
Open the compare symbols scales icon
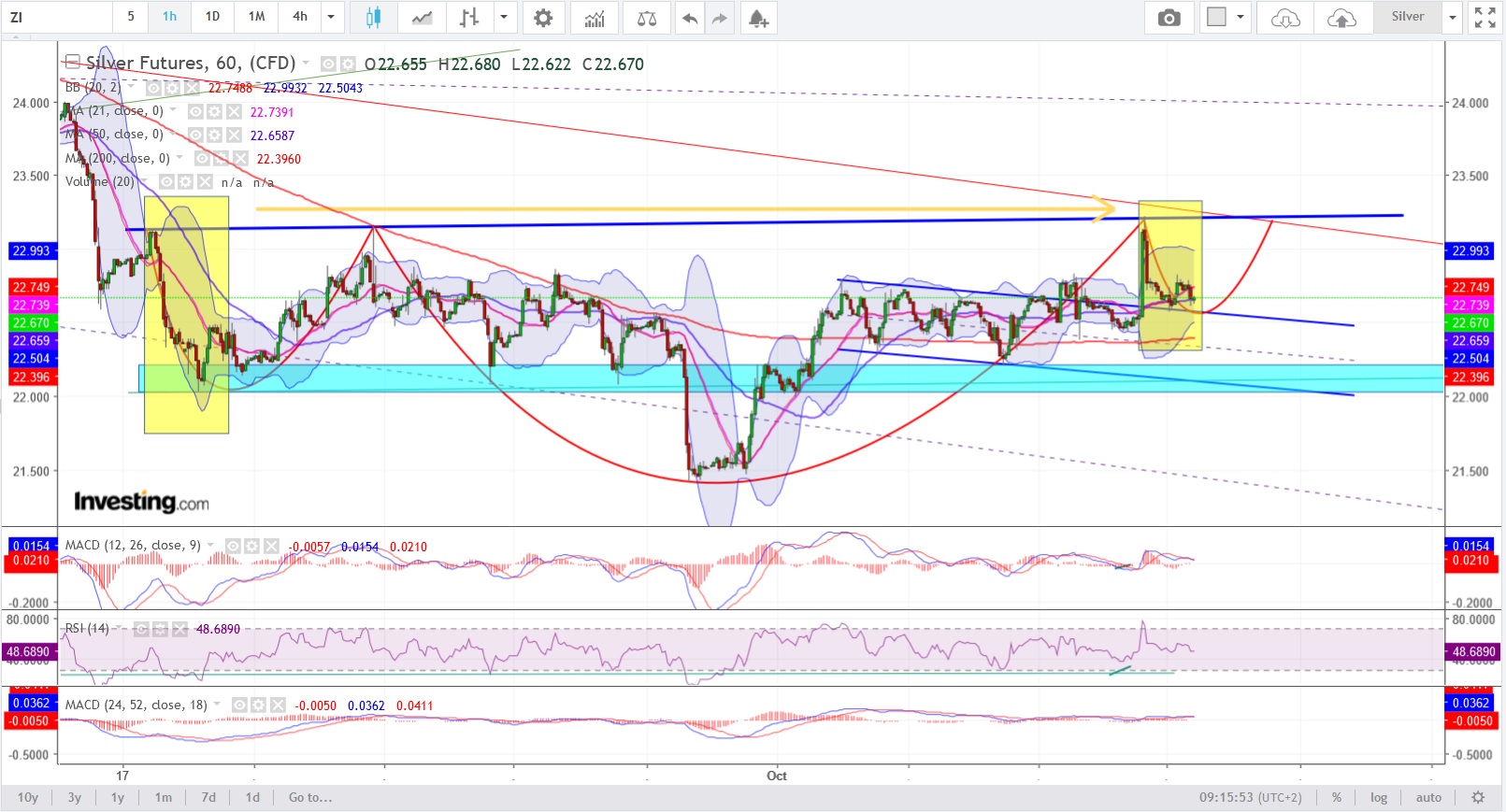(x=646, y=17)
